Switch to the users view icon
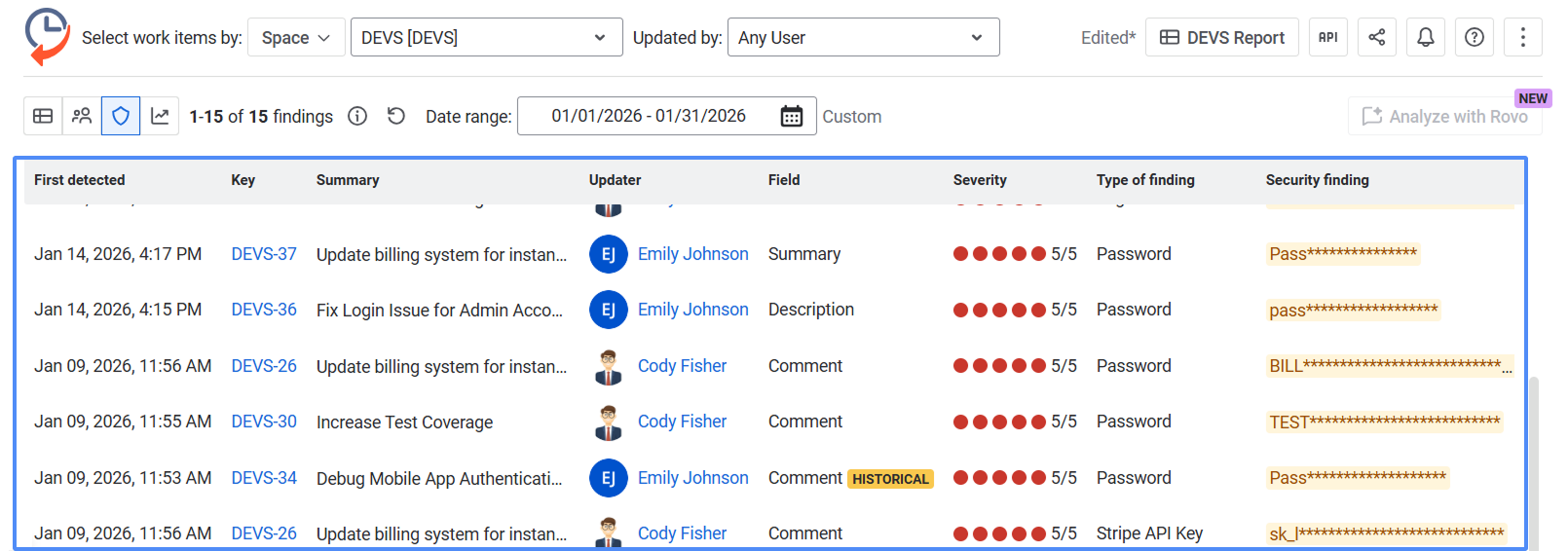This screenshot has width=1568, height=551. tap(82, 116)
